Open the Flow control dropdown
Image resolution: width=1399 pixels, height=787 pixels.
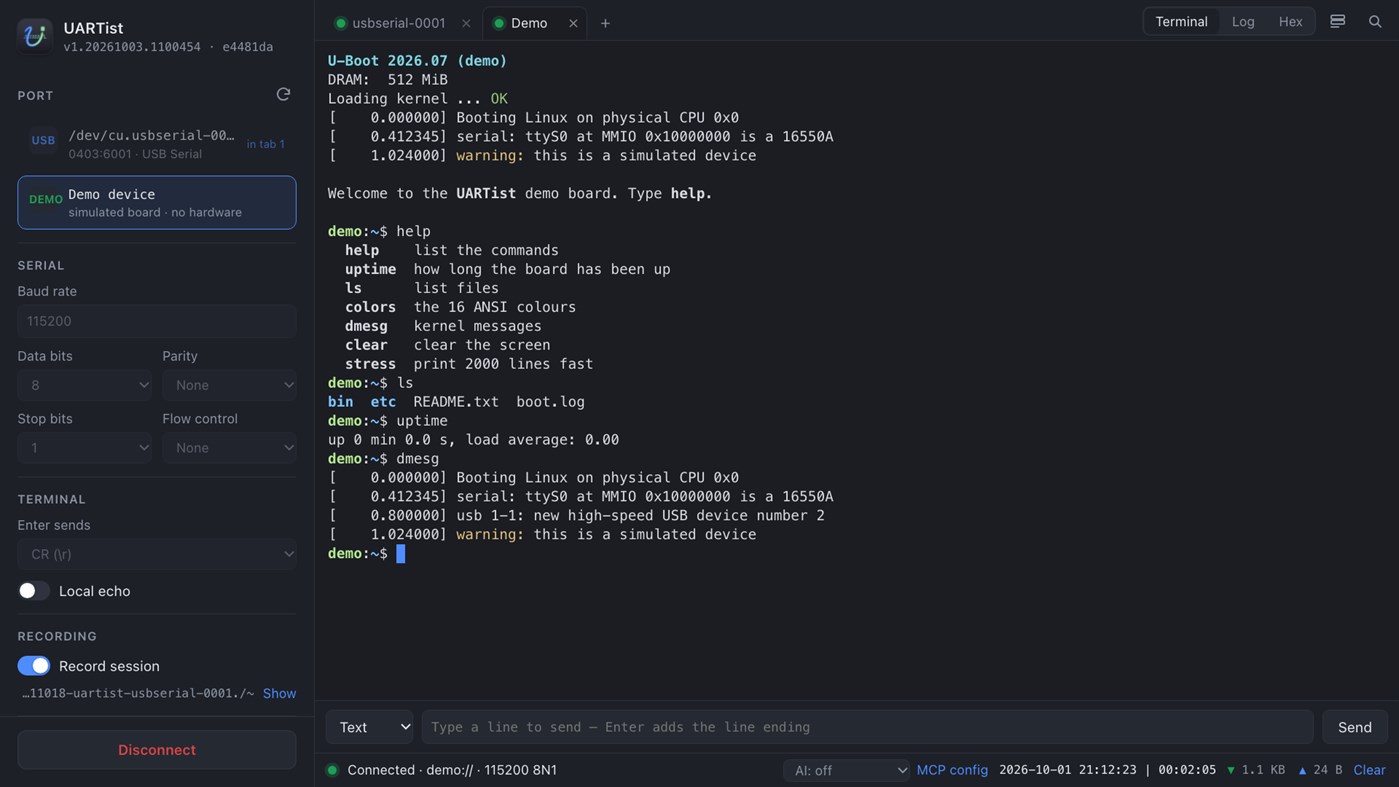point(229,447)
